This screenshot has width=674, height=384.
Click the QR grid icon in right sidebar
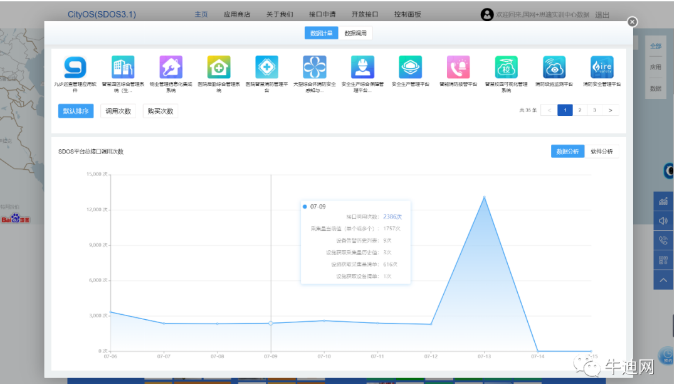(x=663, y=260)
